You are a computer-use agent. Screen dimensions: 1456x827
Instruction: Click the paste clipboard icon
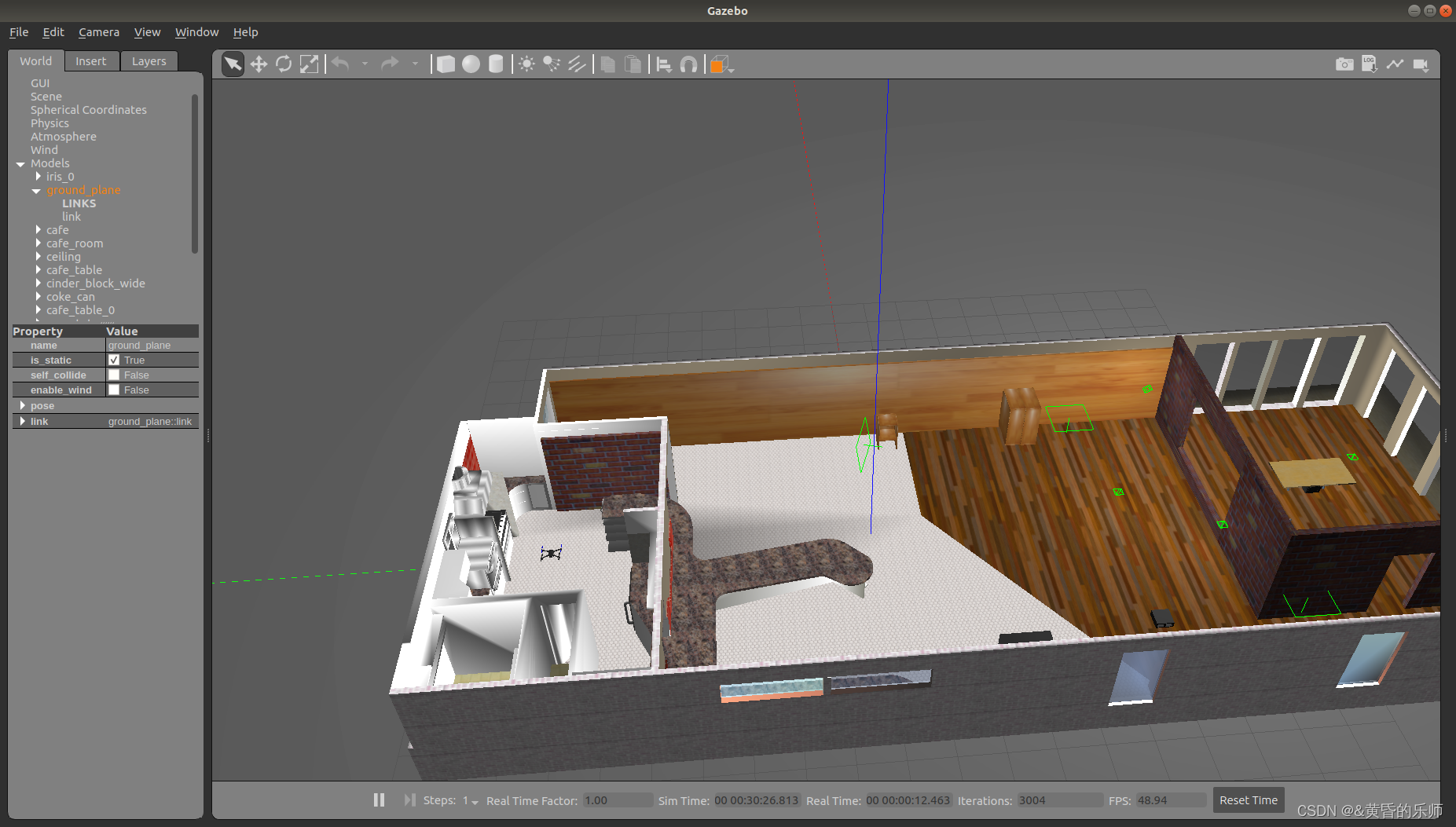tap(633, 64)
